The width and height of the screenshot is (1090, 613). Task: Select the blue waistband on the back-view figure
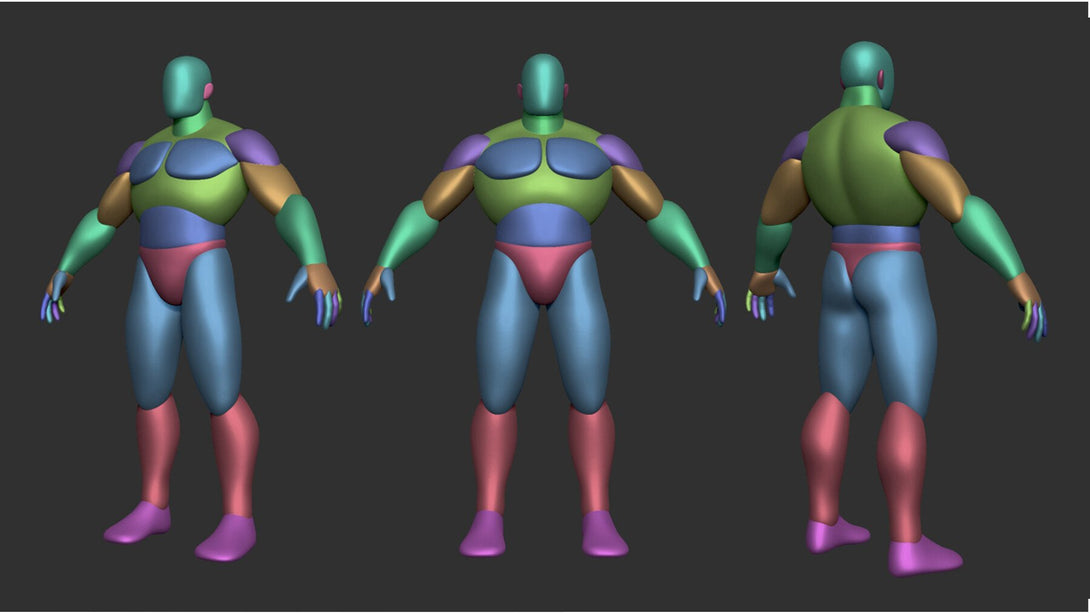pyautogui.click(x=875, y=236)
